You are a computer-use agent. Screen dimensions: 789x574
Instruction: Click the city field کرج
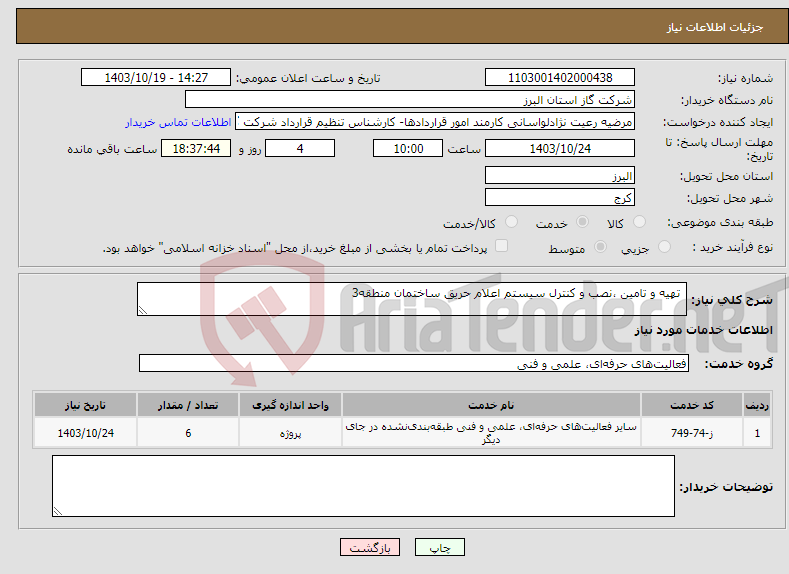click(560, 197)
